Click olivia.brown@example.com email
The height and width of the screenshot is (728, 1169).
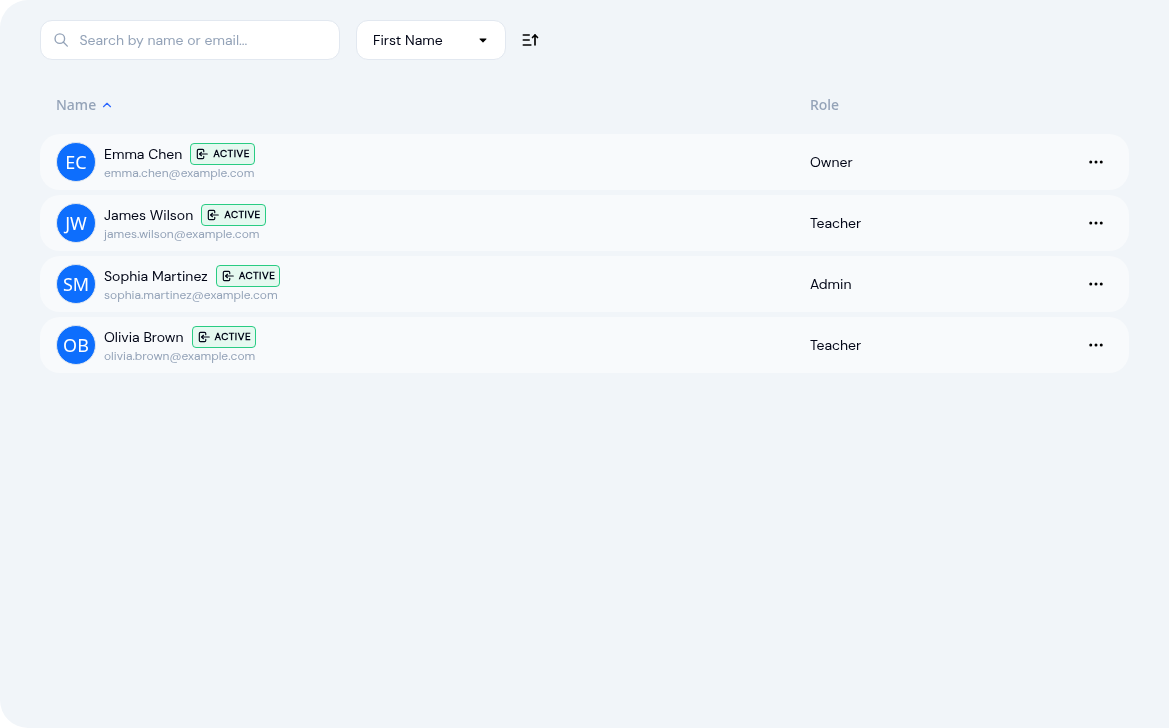pos(180,357)
